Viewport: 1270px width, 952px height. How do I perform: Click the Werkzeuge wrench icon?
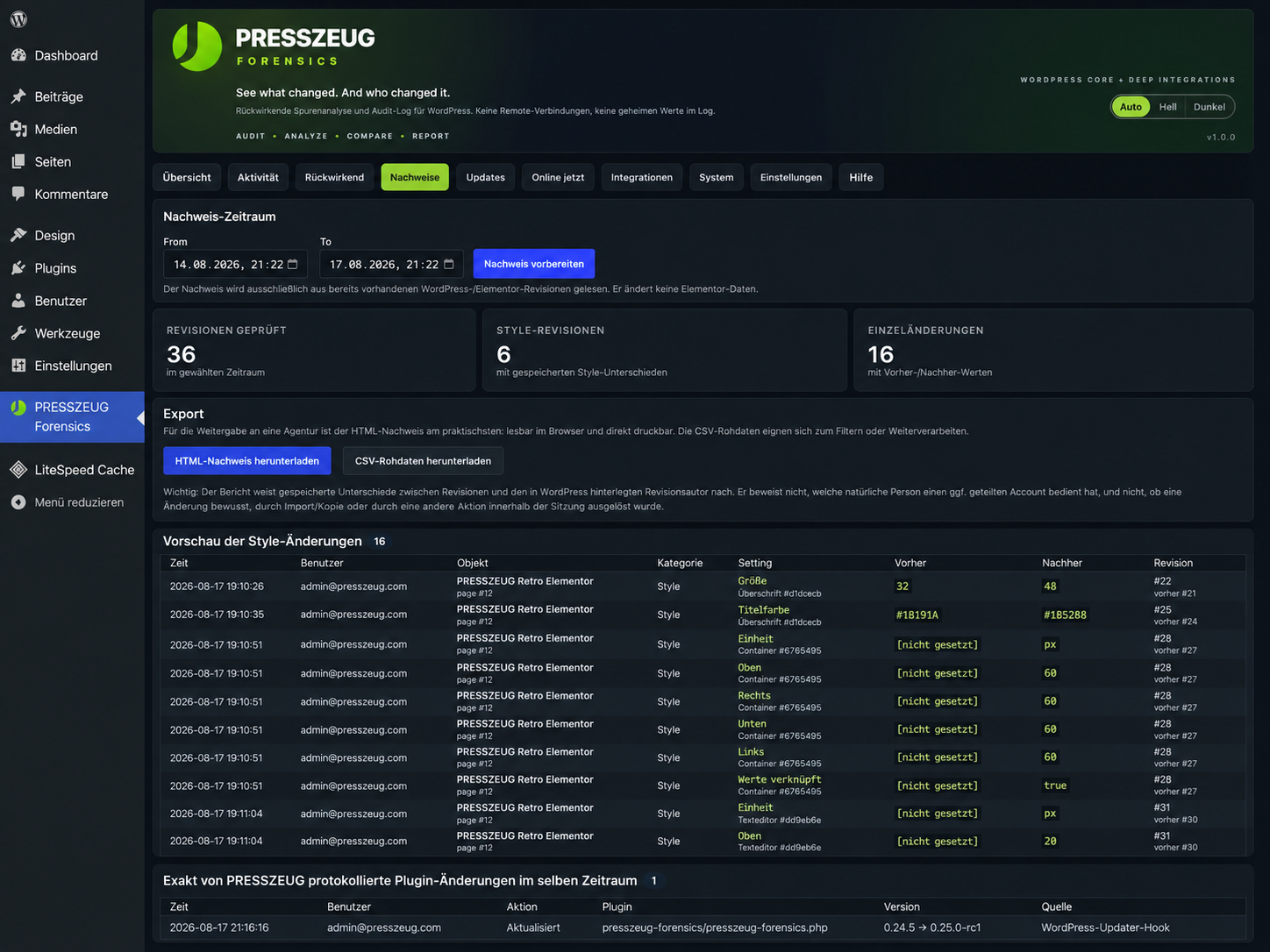click(18, 333)
